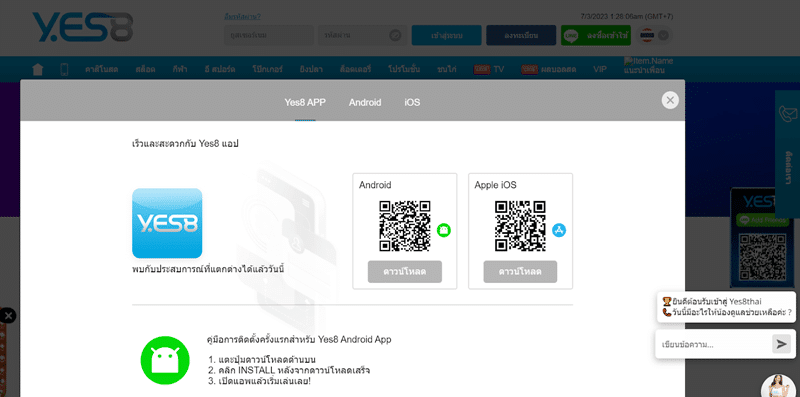The width and height of the screenshot is (800, 397).
Task: Click the LINE QR code on right banner
Action: coord(763,256)
